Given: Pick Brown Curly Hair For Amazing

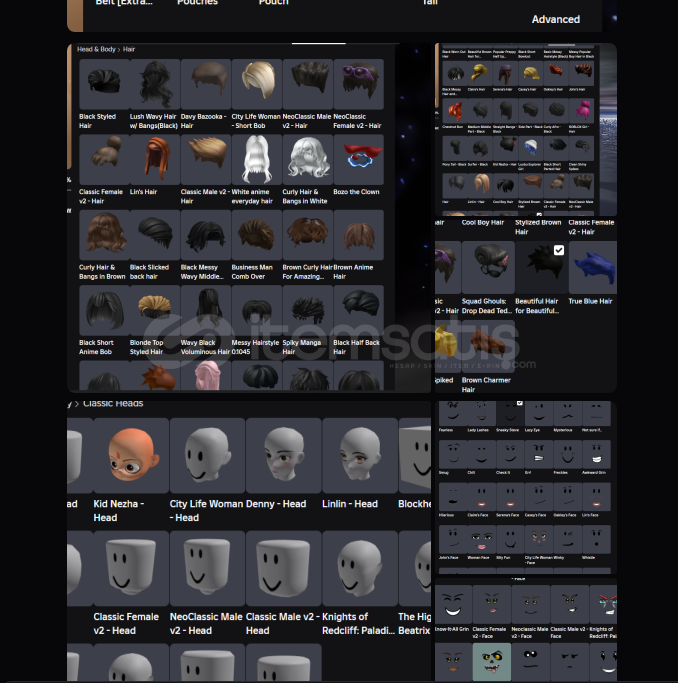Looking at the screenshot, I should tap(308, 235).
